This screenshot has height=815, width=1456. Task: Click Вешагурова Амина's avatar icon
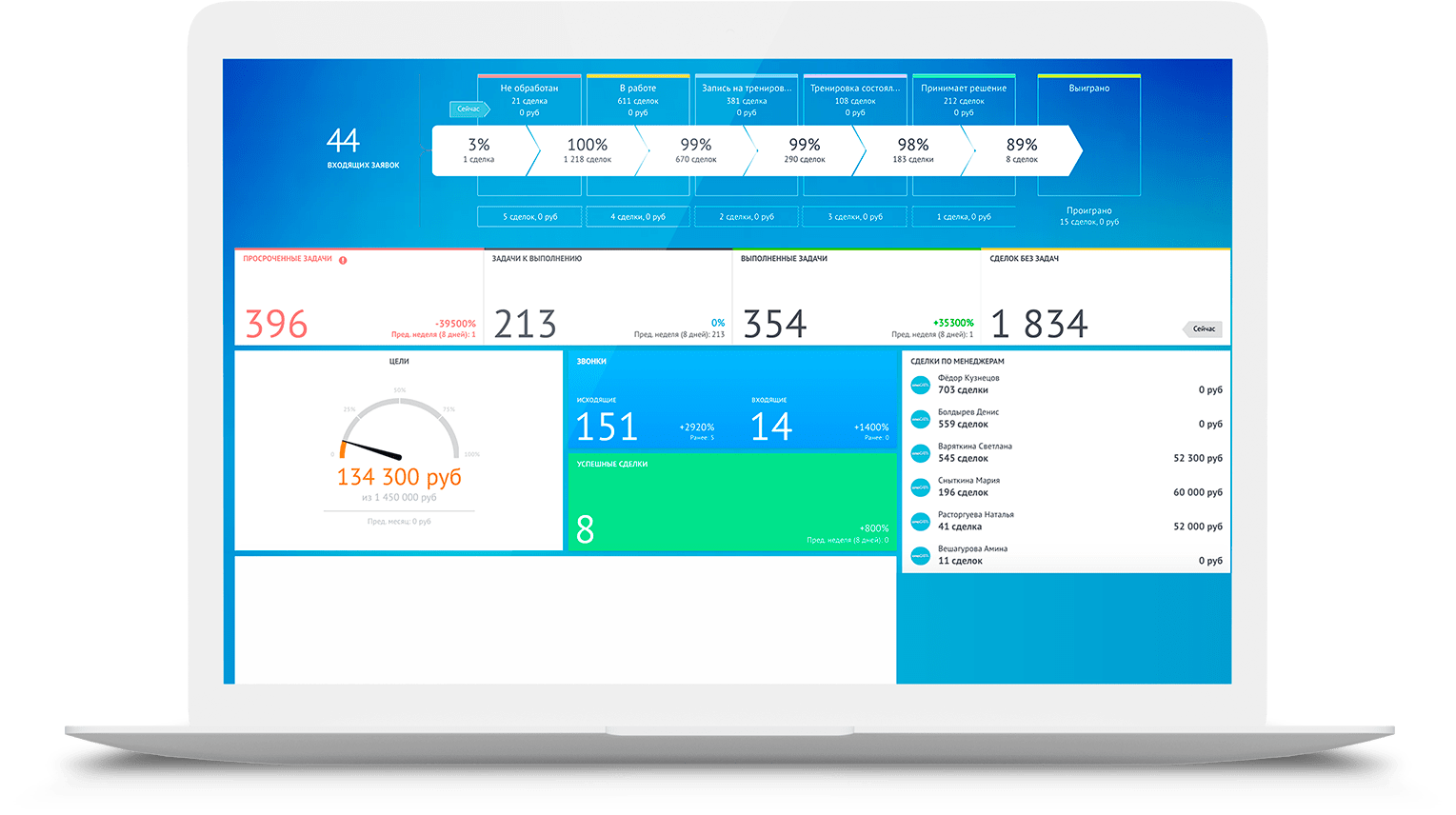click(x=920, y=556)
